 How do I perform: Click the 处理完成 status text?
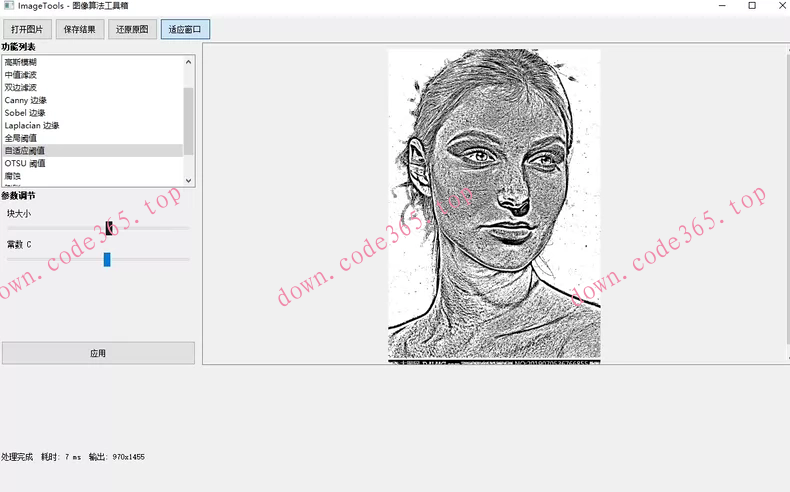tap(17, 457)
